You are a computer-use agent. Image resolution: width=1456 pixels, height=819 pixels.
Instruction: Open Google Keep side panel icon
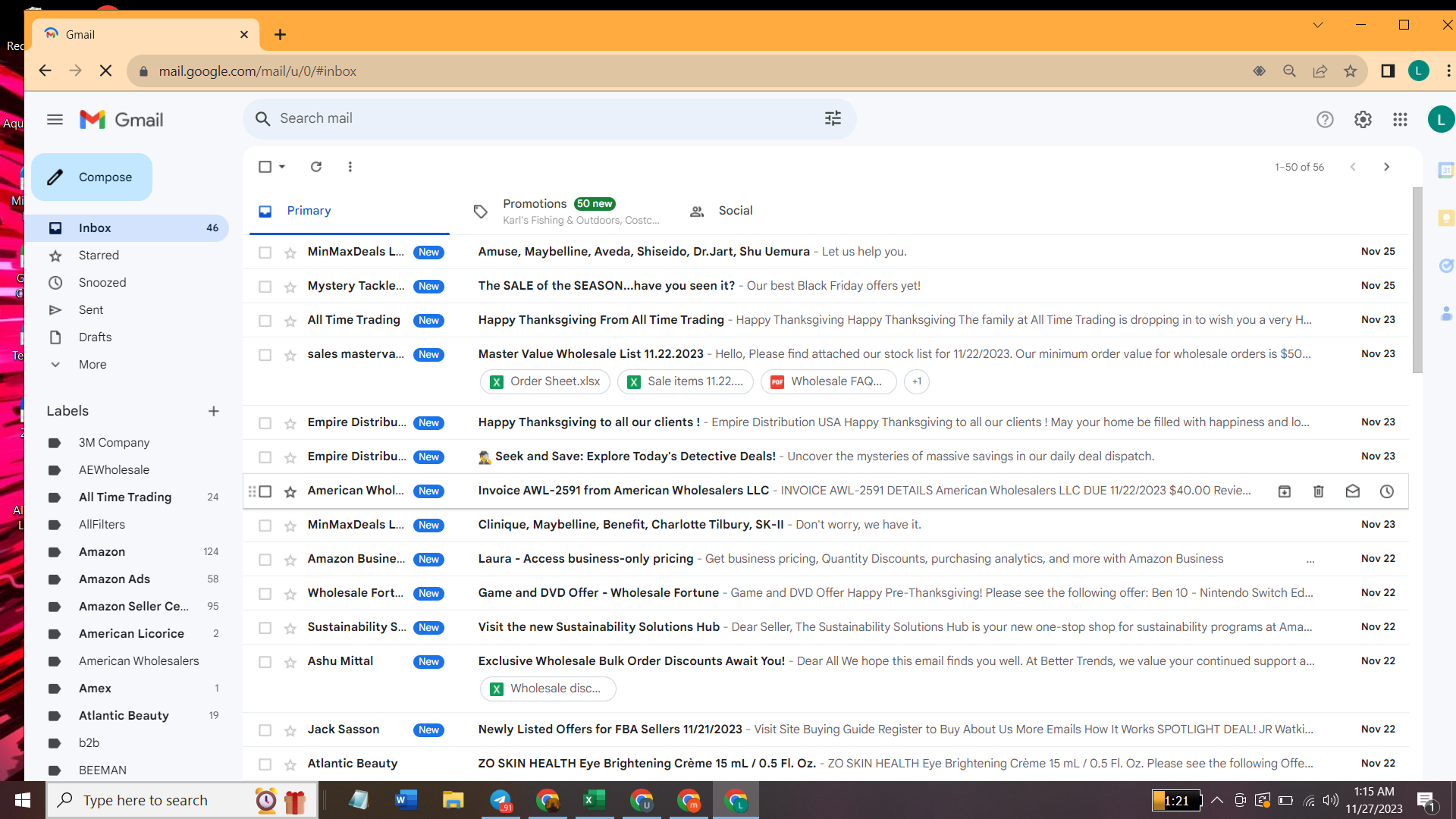point(1446,218)
